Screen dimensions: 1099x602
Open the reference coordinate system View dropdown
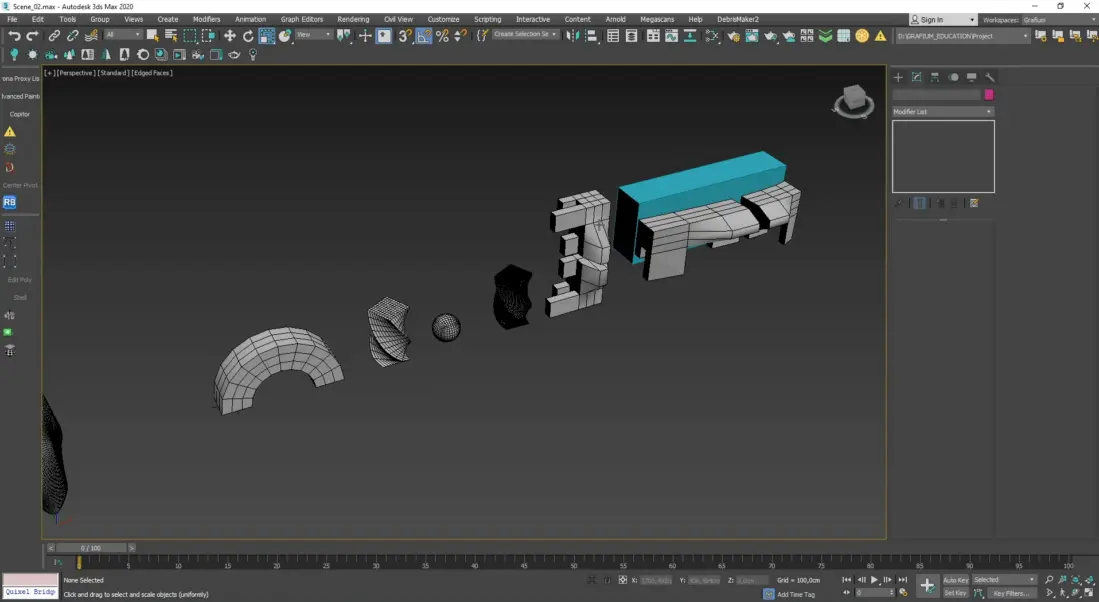click(x=313, y=35)
